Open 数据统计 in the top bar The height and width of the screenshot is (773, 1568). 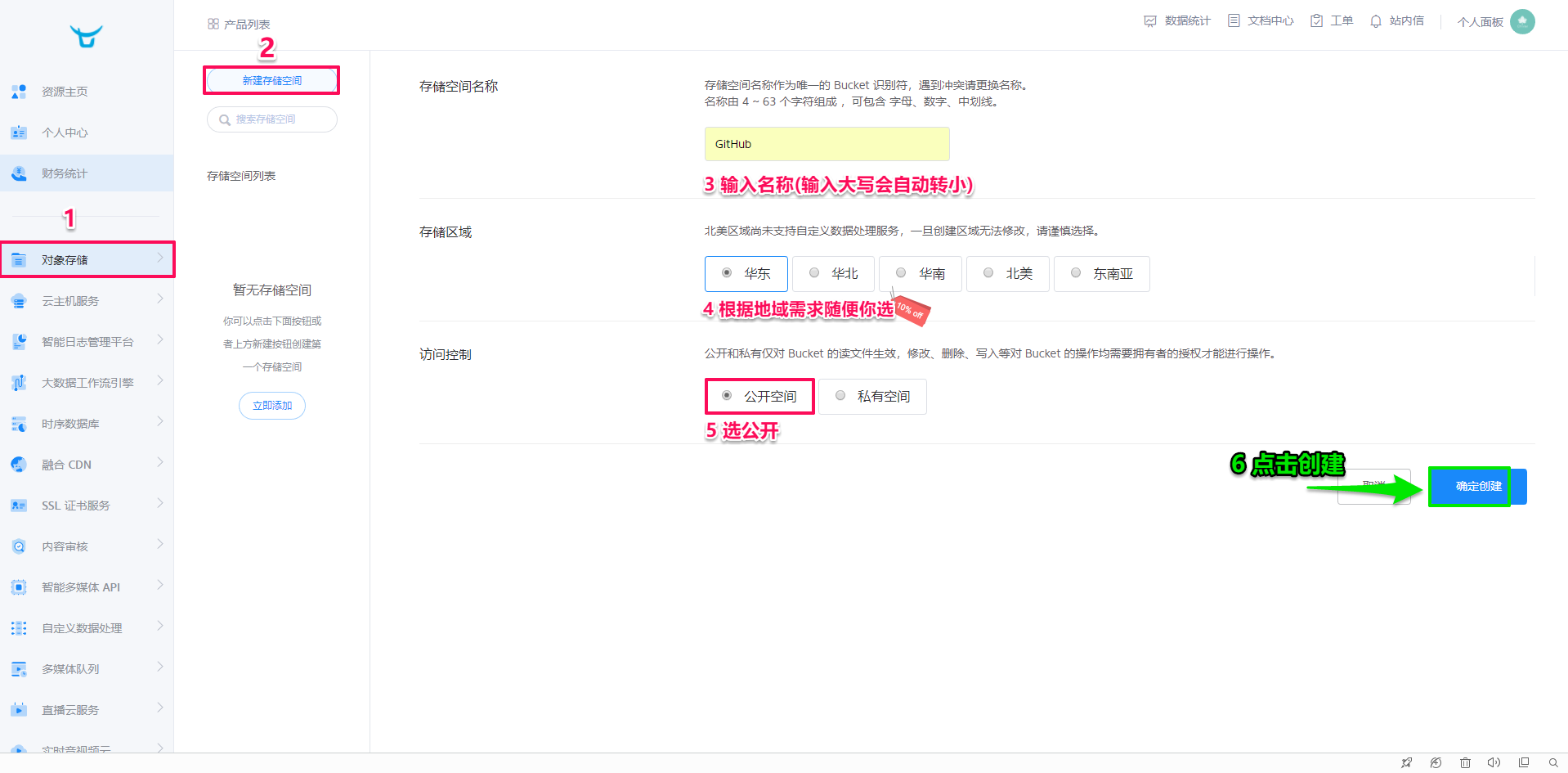(x=1177, y=21)
